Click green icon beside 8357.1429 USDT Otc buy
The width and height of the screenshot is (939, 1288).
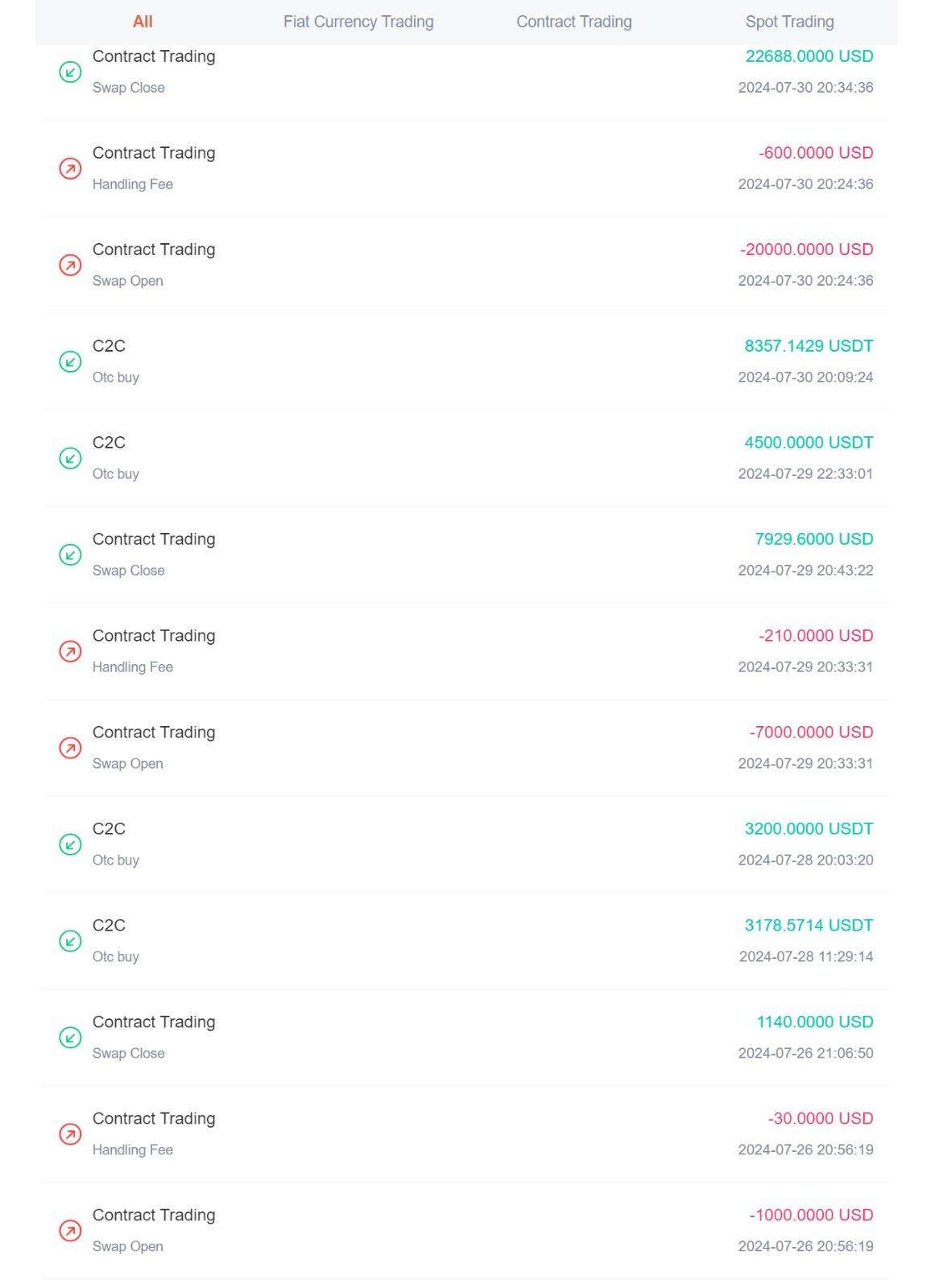70,361
